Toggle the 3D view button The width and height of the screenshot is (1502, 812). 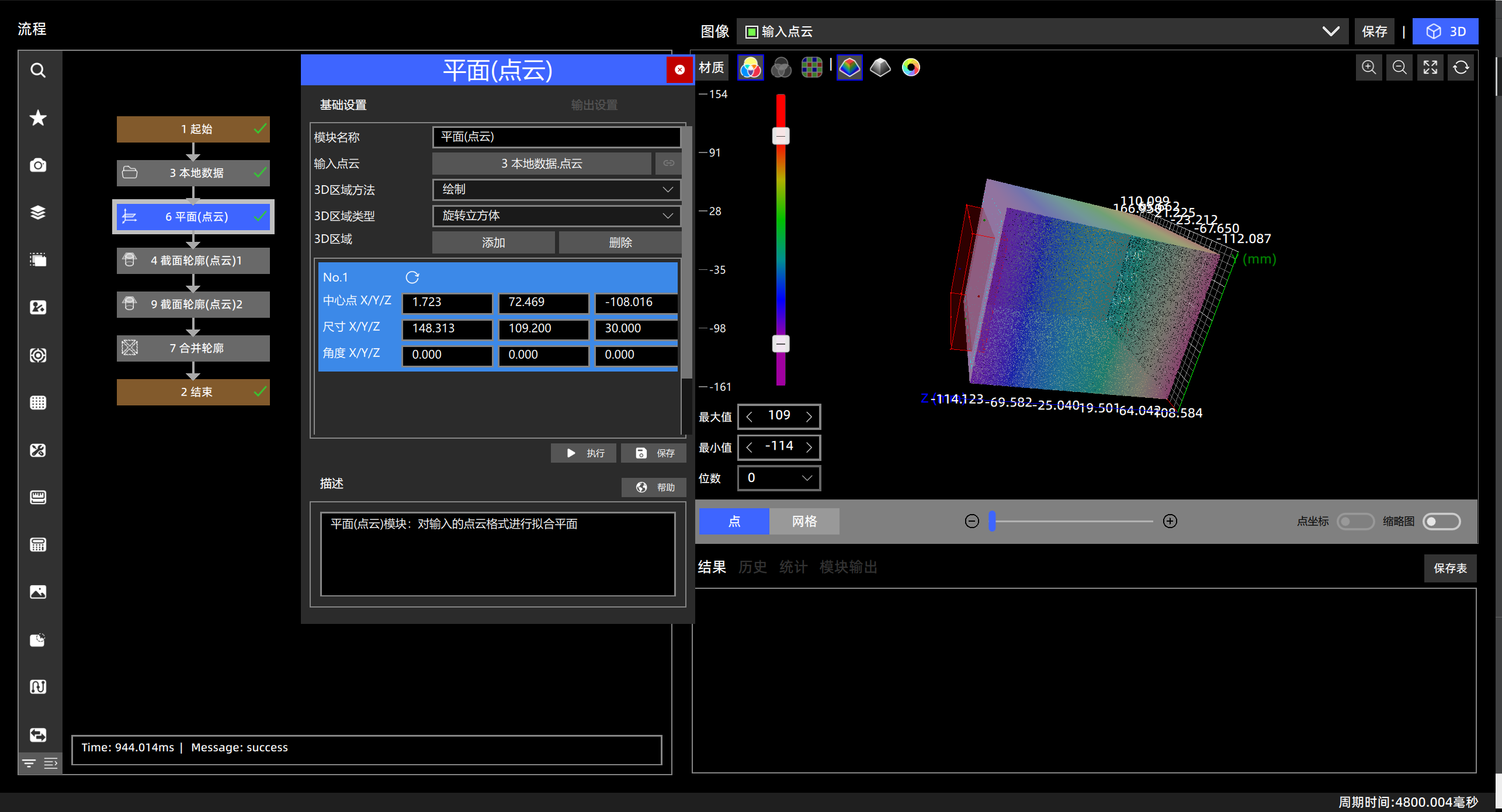[x=1445, y=32]
